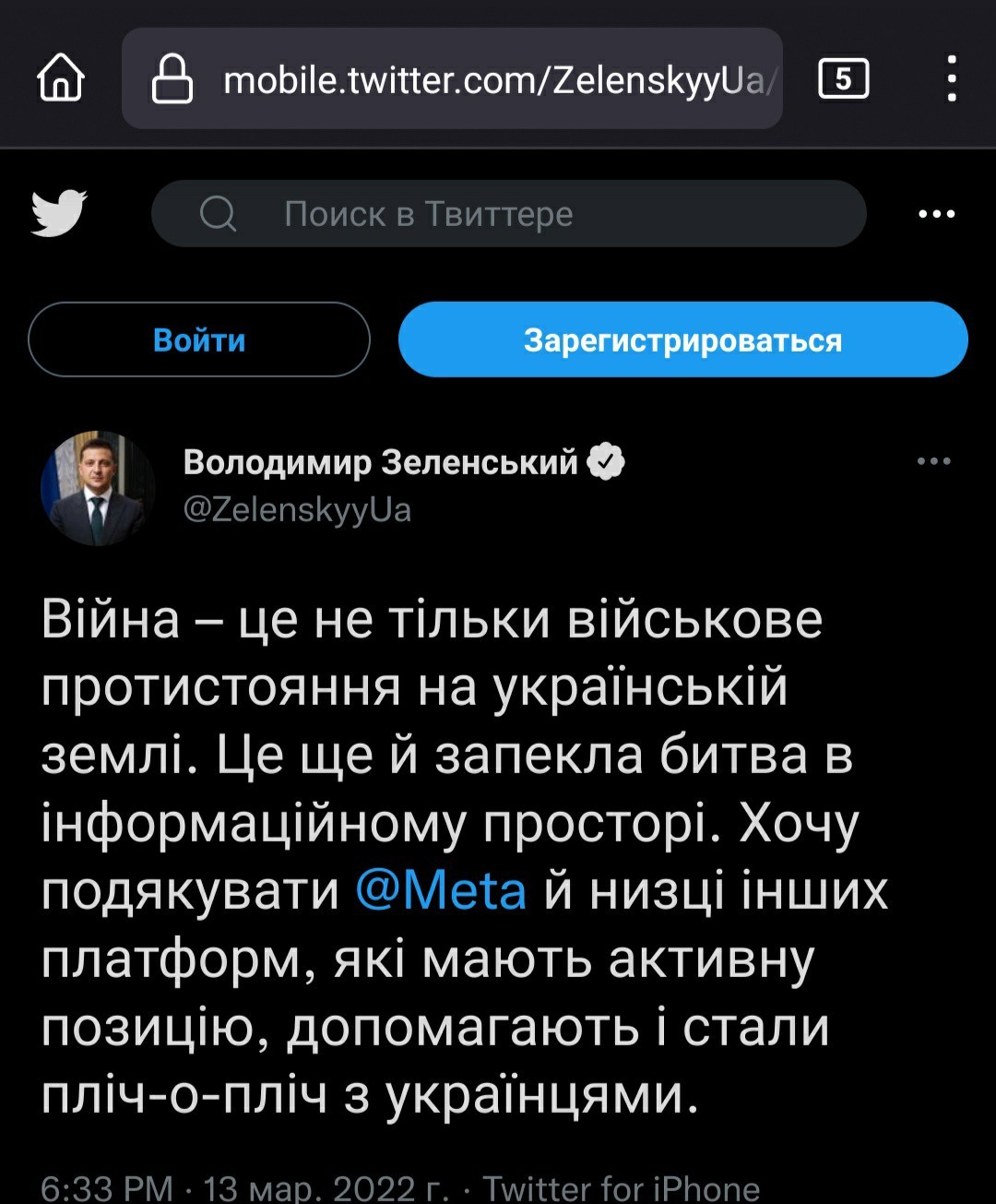
Task: Click the verified badge next to name
Action: [606, 461]
